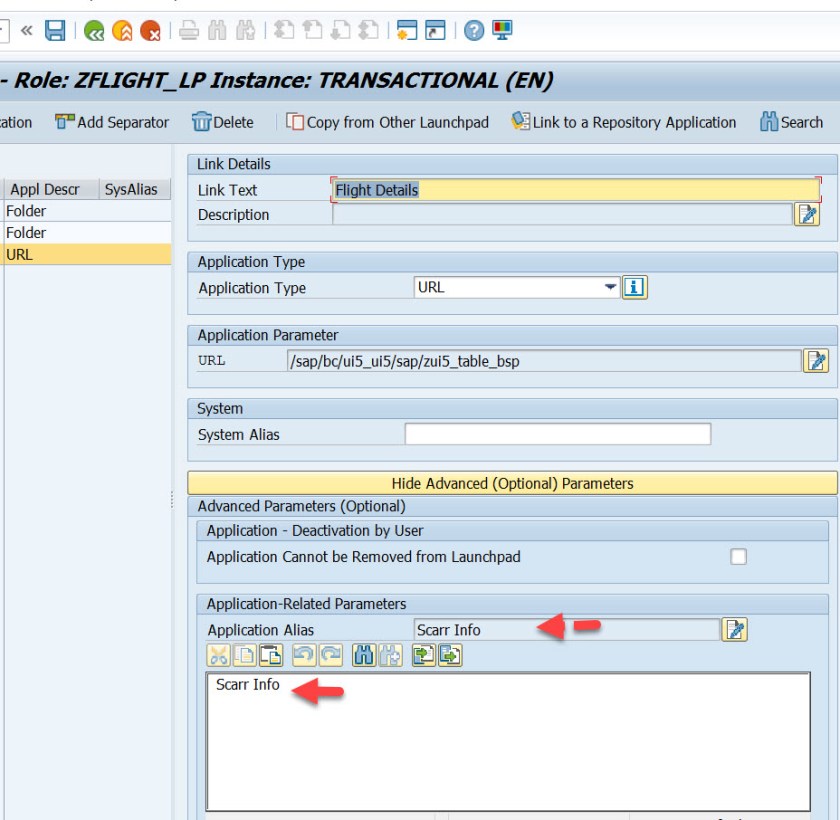This screenshot has height=820, width=840.
Task: Expand the Application Type dropdown
Action: pyautogui.click(x=610, y=288)
